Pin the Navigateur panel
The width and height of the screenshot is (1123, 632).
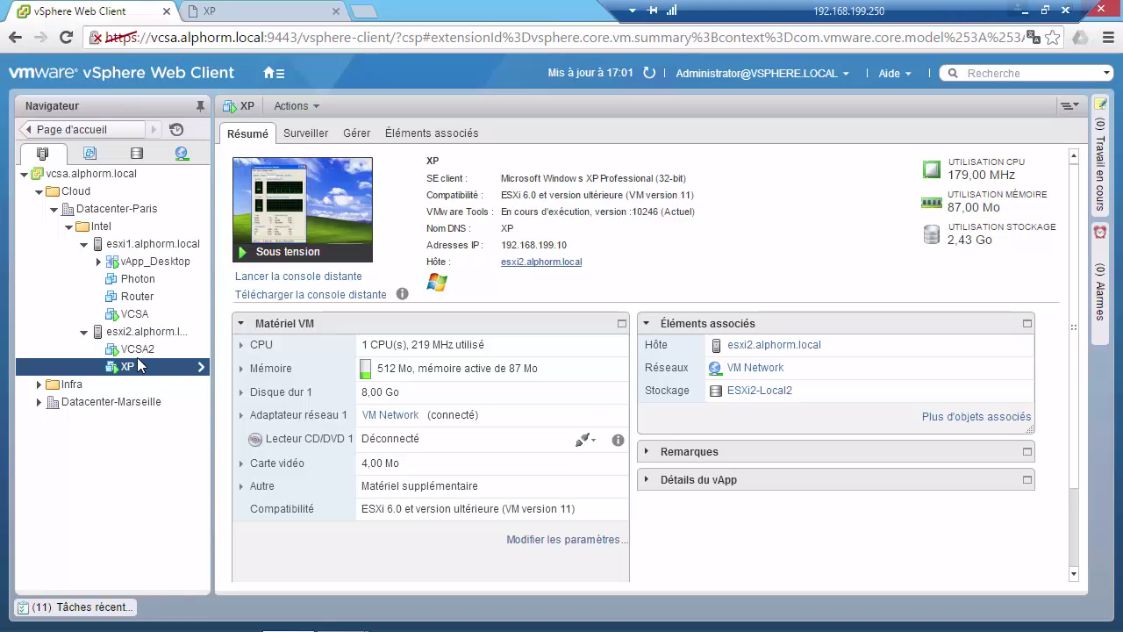click(x=201, y=106)
